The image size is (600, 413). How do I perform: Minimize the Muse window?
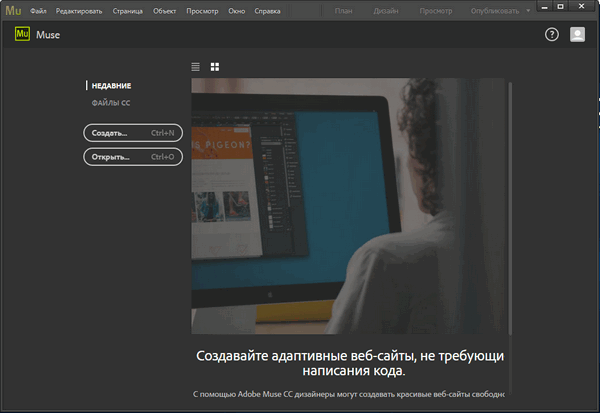click(545, 7)
